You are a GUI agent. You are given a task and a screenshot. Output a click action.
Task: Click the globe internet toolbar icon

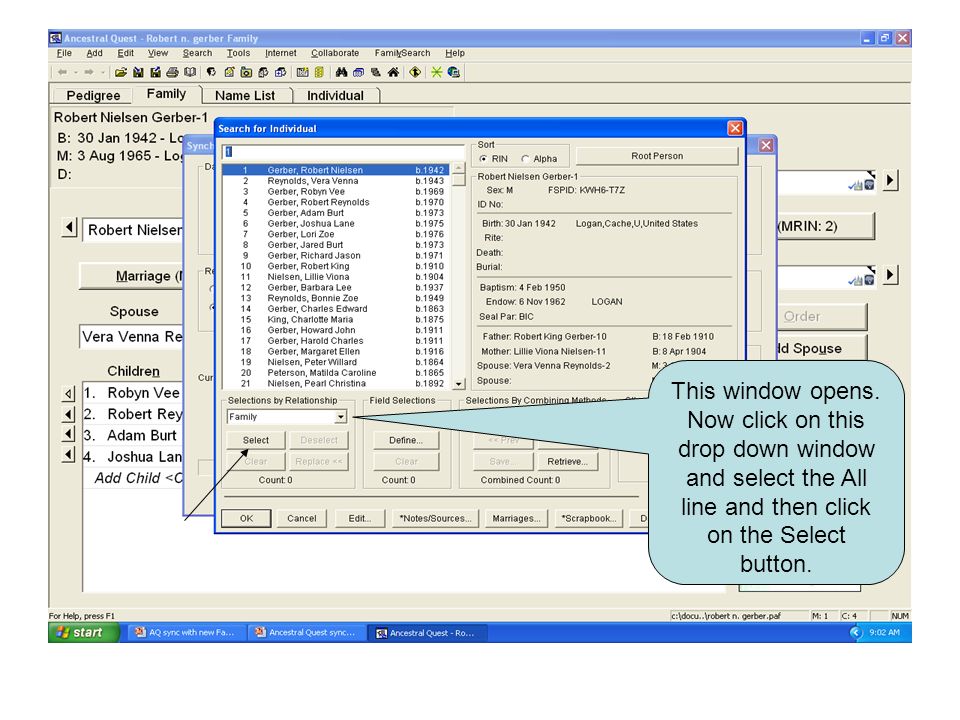(454, 72)
